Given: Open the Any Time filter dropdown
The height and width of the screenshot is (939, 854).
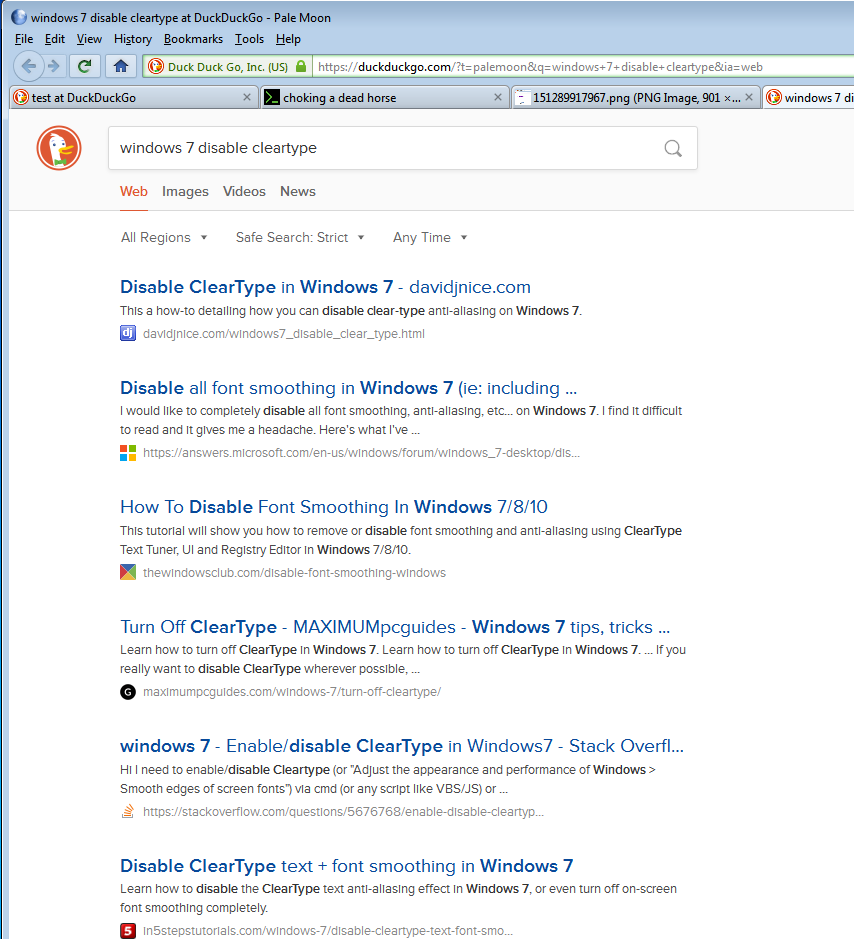Looking at the screenshot, I should 430,238.
